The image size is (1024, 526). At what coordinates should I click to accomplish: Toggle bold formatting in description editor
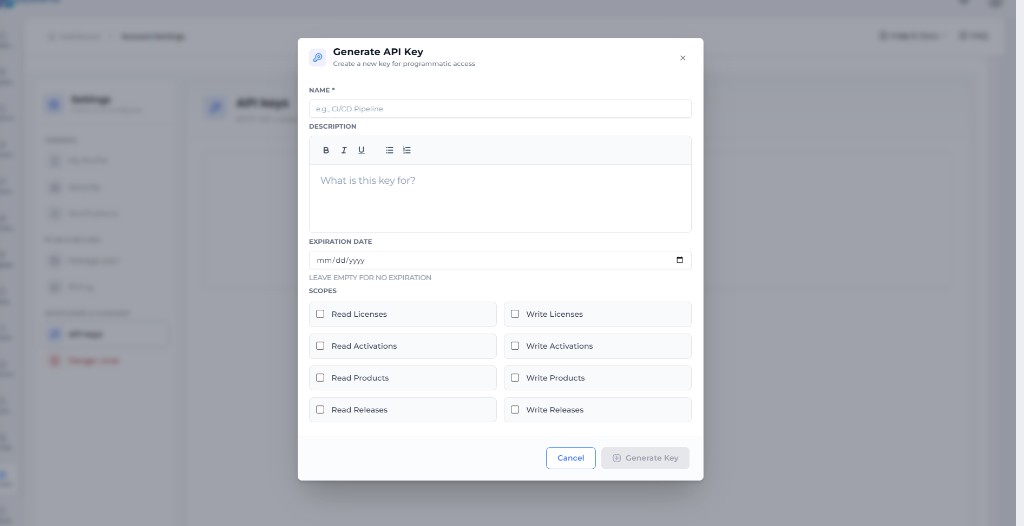326,150
